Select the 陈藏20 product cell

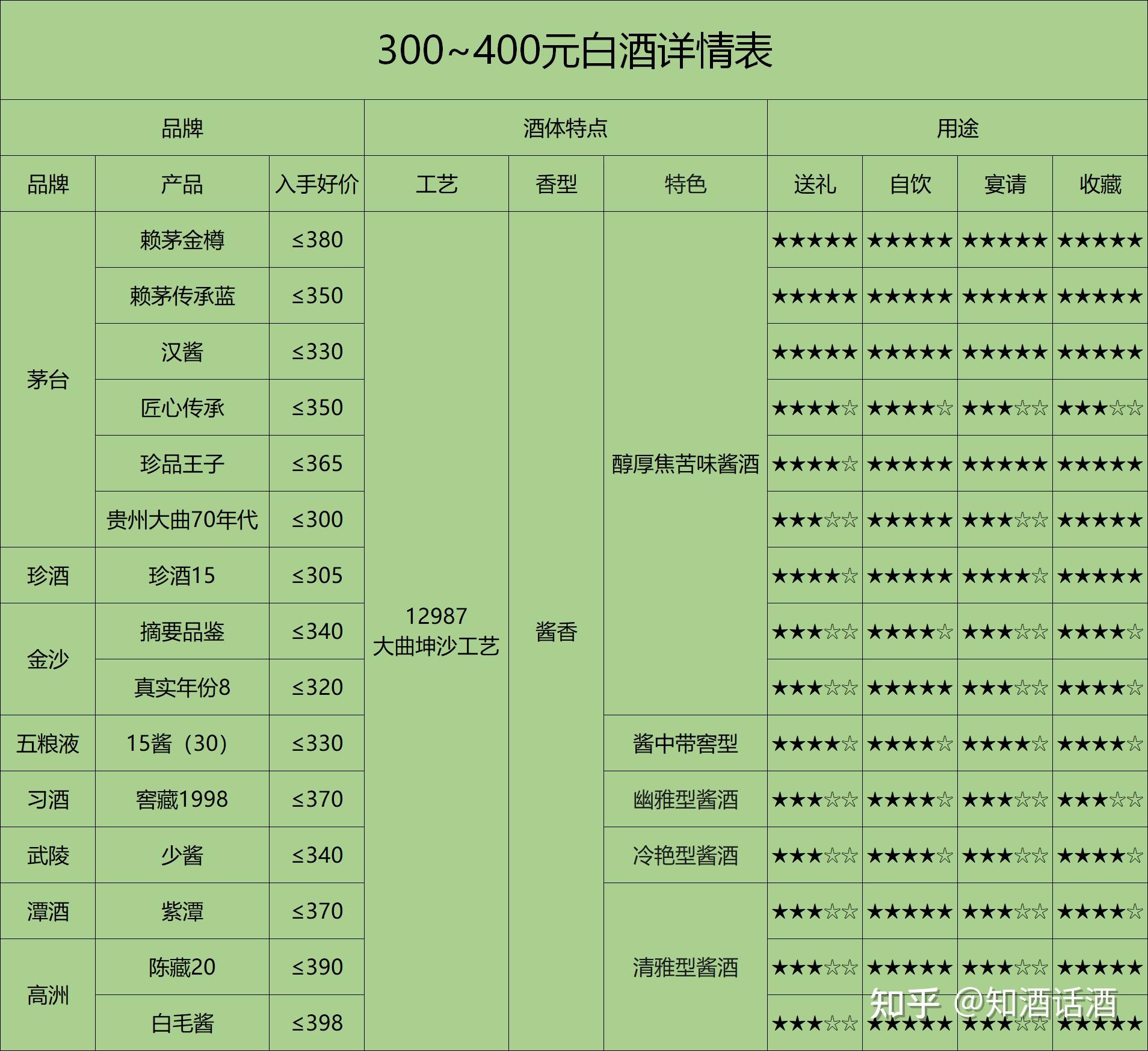pyautogui.click(x=182, y=967)
